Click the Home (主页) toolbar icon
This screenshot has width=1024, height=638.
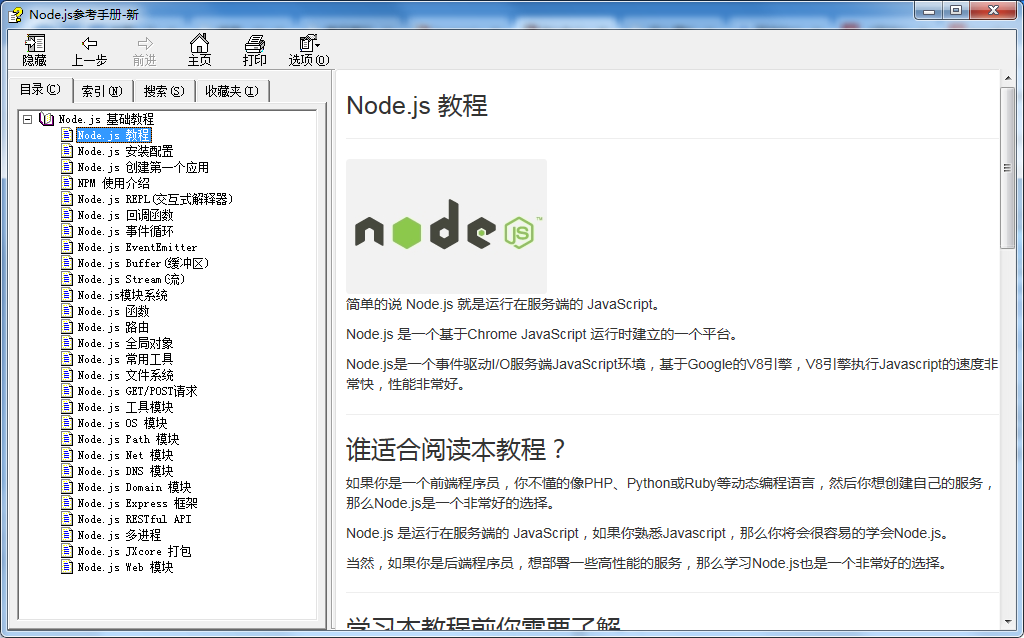(x=199, y=43)
